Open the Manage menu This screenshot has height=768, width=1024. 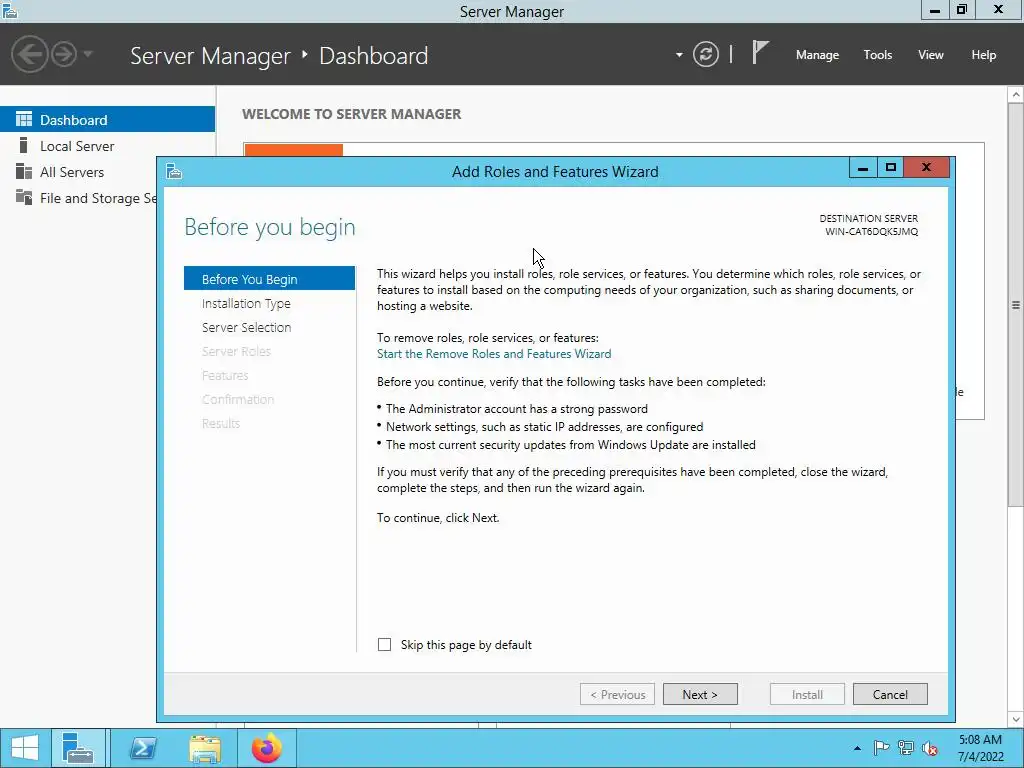pos(817,55)
